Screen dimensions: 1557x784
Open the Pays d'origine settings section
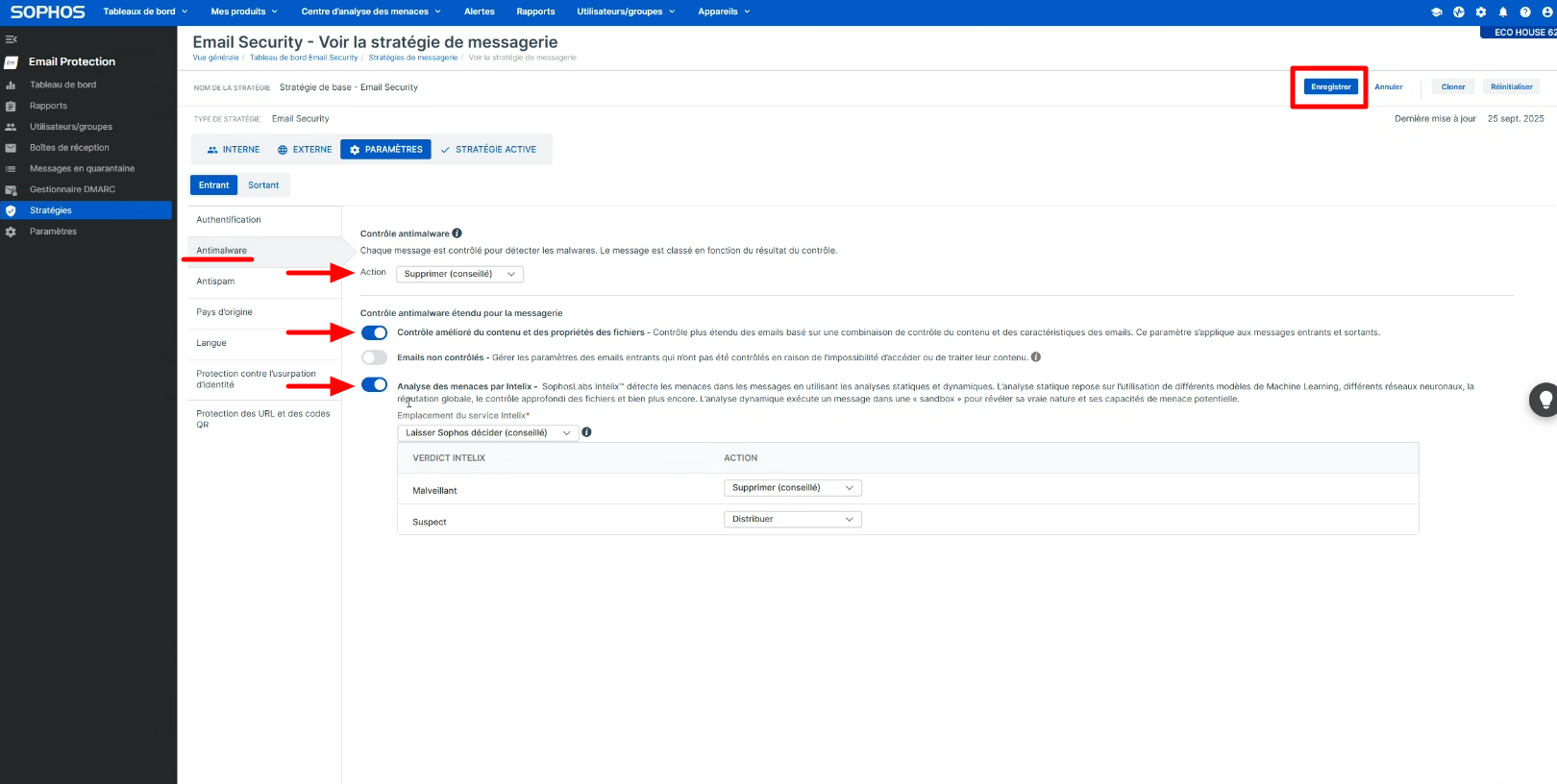point(264,312)
